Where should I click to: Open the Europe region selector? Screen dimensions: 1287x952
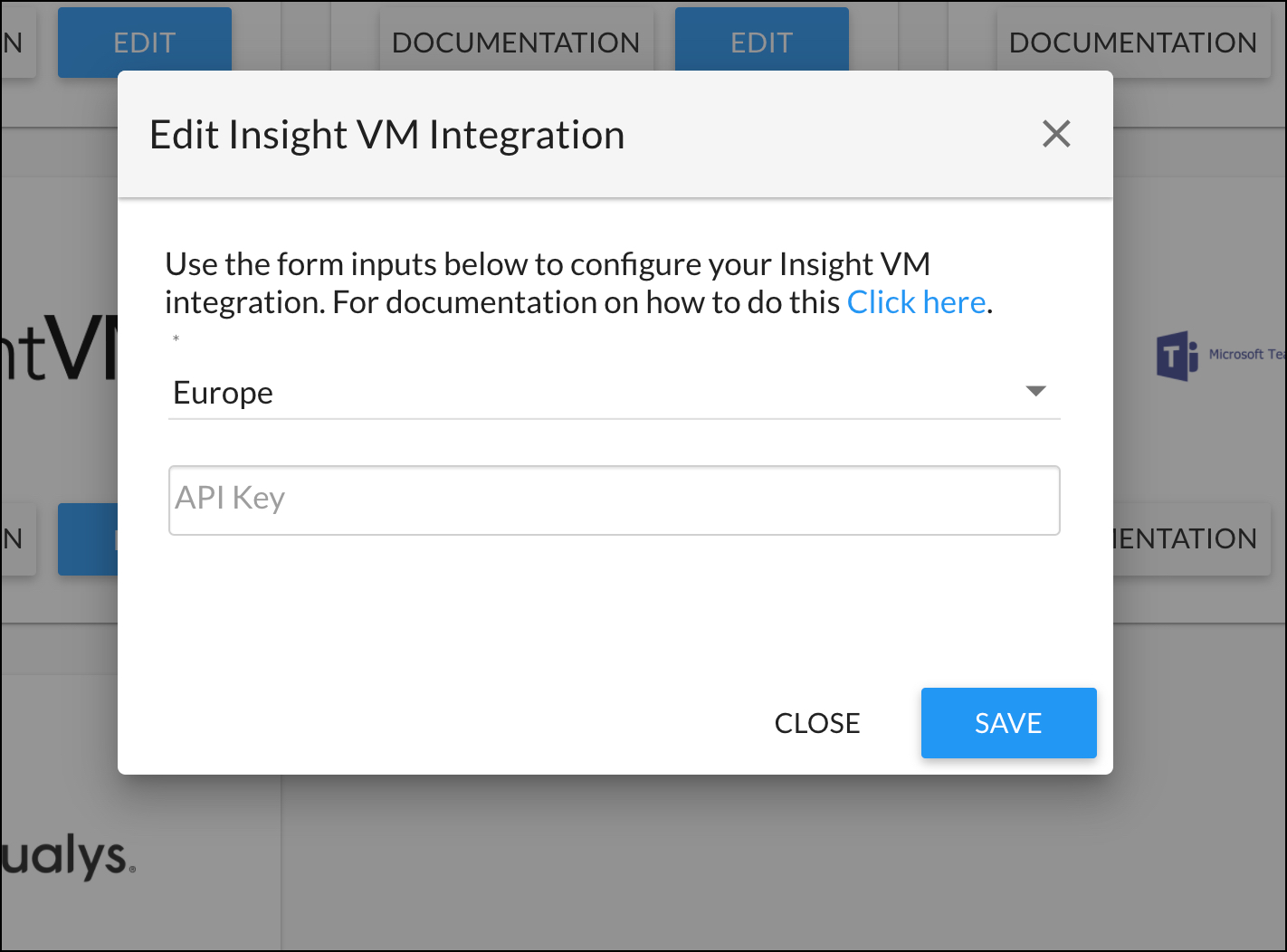pyautogui.click(x=597, y=393)
